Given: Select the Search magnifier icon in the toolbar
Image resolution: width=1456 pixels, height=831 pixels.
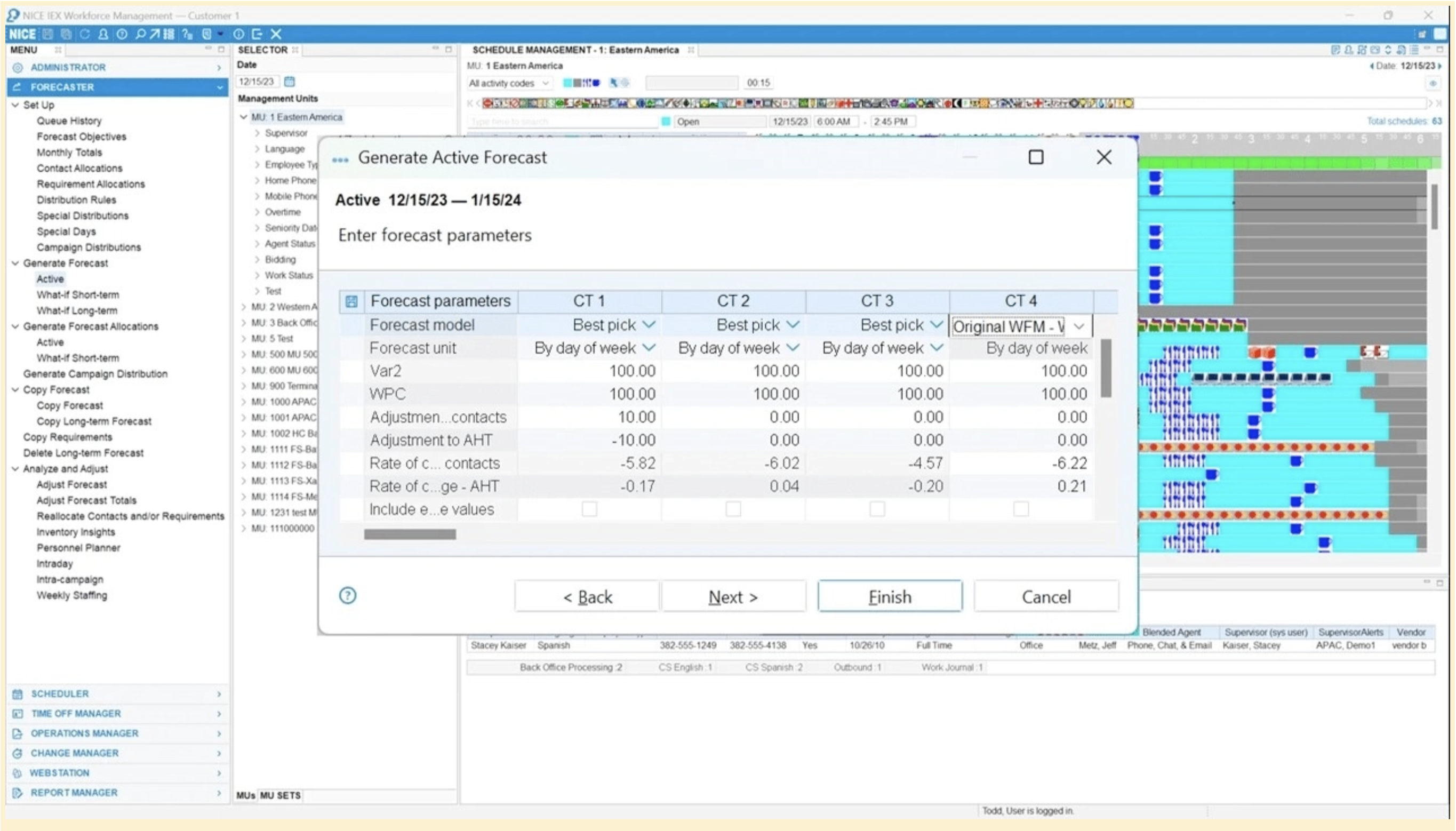Looking at the screenshot, I should (x=140, y=34).
